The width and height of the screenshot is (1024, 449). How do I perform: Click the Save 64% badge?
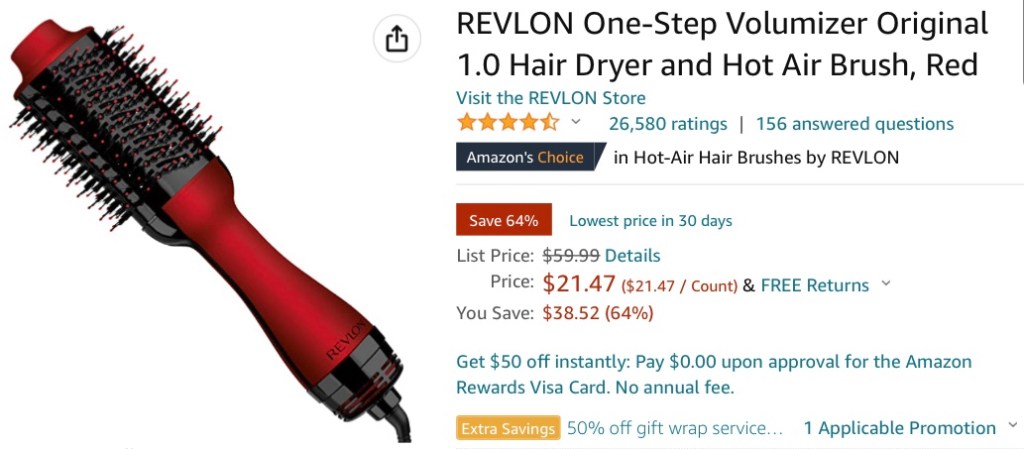pos(504,220)
